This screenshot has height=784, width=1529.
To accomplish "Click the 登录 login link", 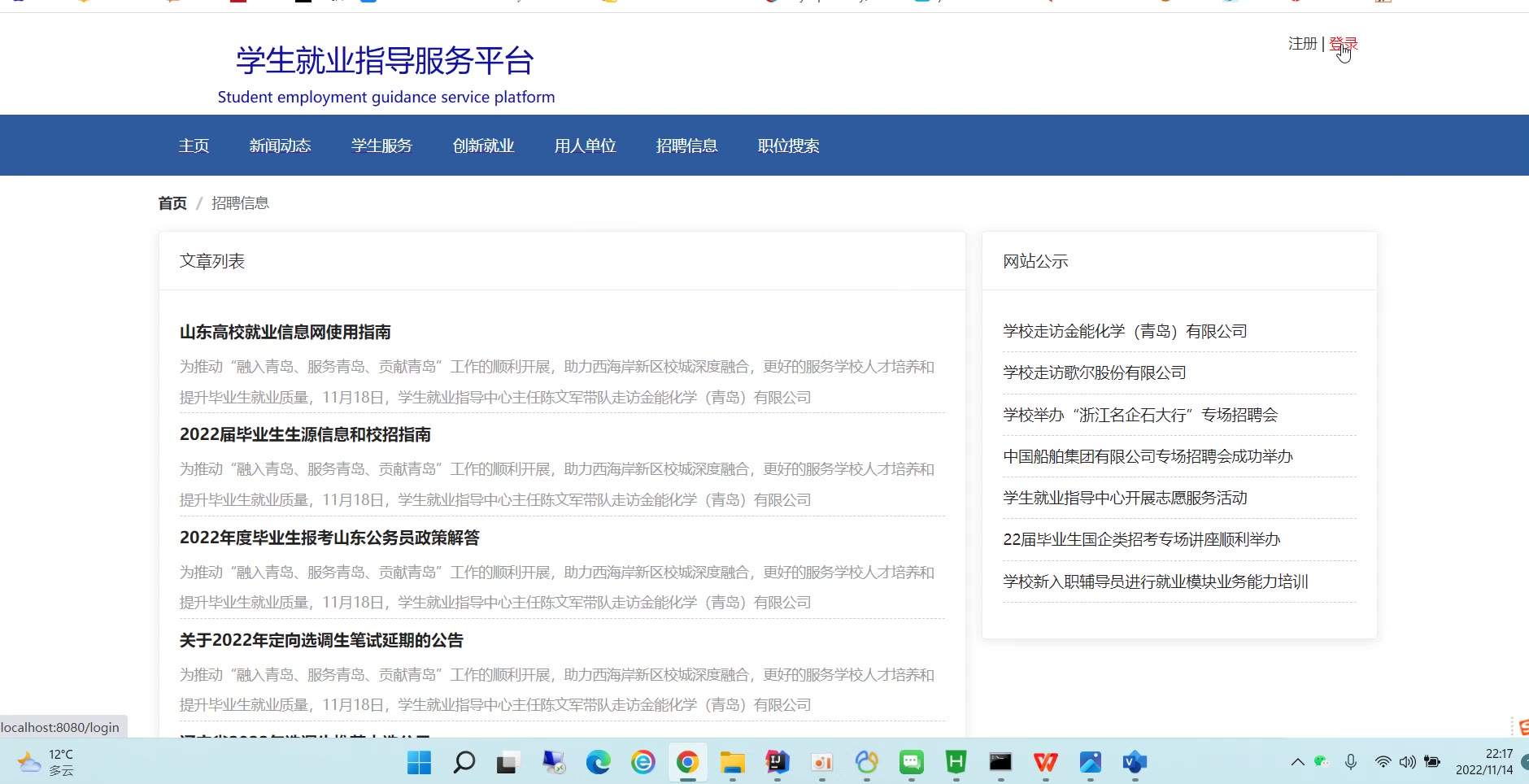I will click(x=1343, y=44).
